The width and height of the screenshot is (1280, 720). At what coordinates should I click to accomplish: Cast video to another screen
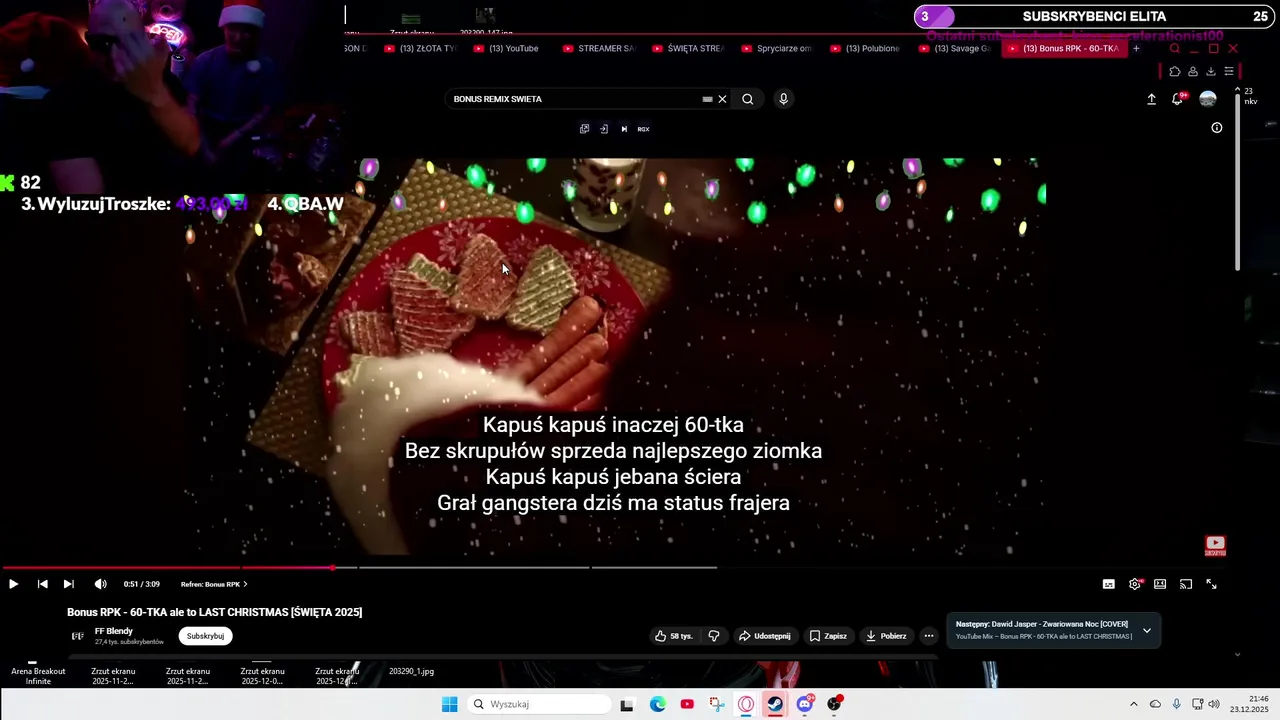[1186, 584]
